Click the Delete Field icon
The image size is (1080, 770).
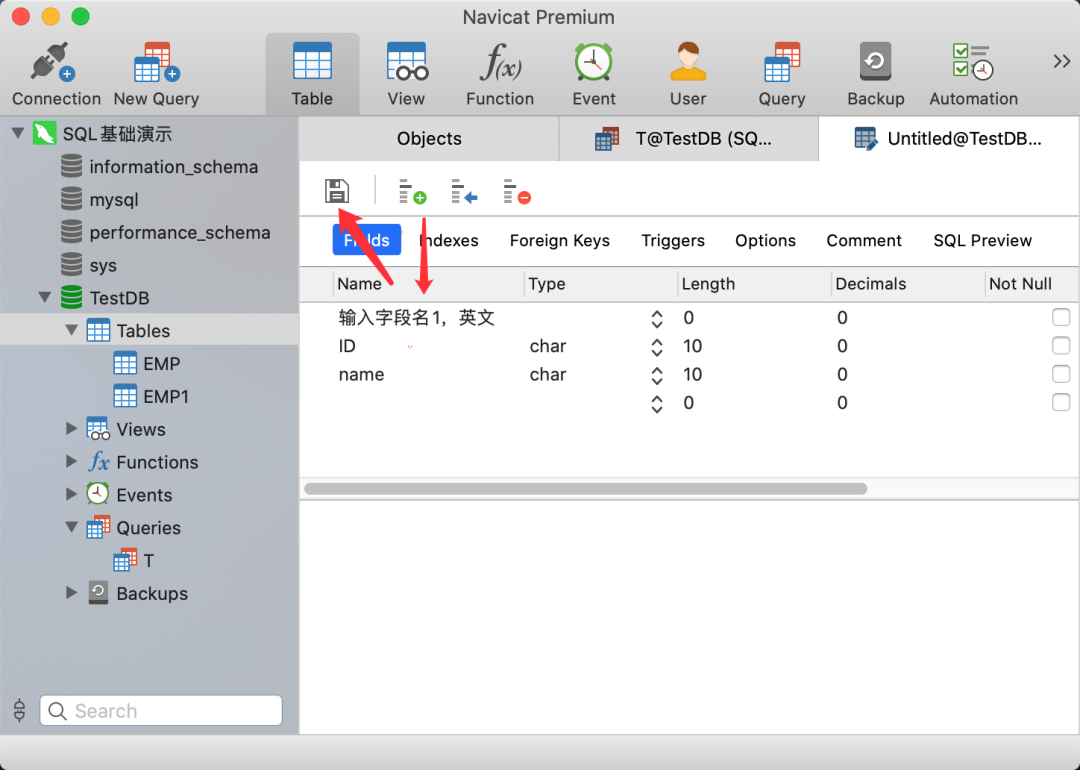pyautogui.click(x=516, y=191)
